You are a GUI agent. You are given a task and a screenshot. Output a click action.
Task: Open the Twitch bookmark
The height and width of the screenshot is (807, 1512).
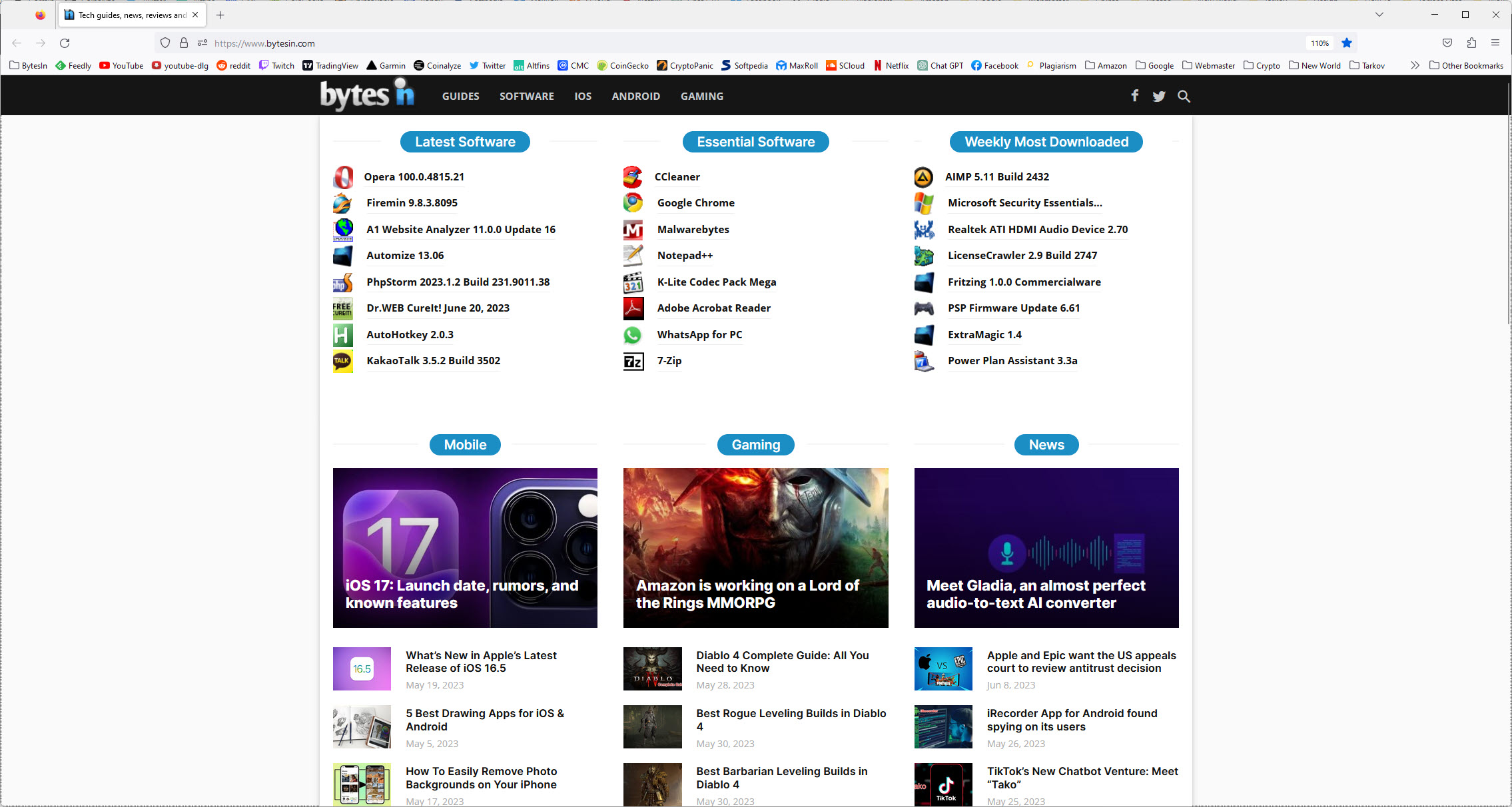click(x=276, y=65)
